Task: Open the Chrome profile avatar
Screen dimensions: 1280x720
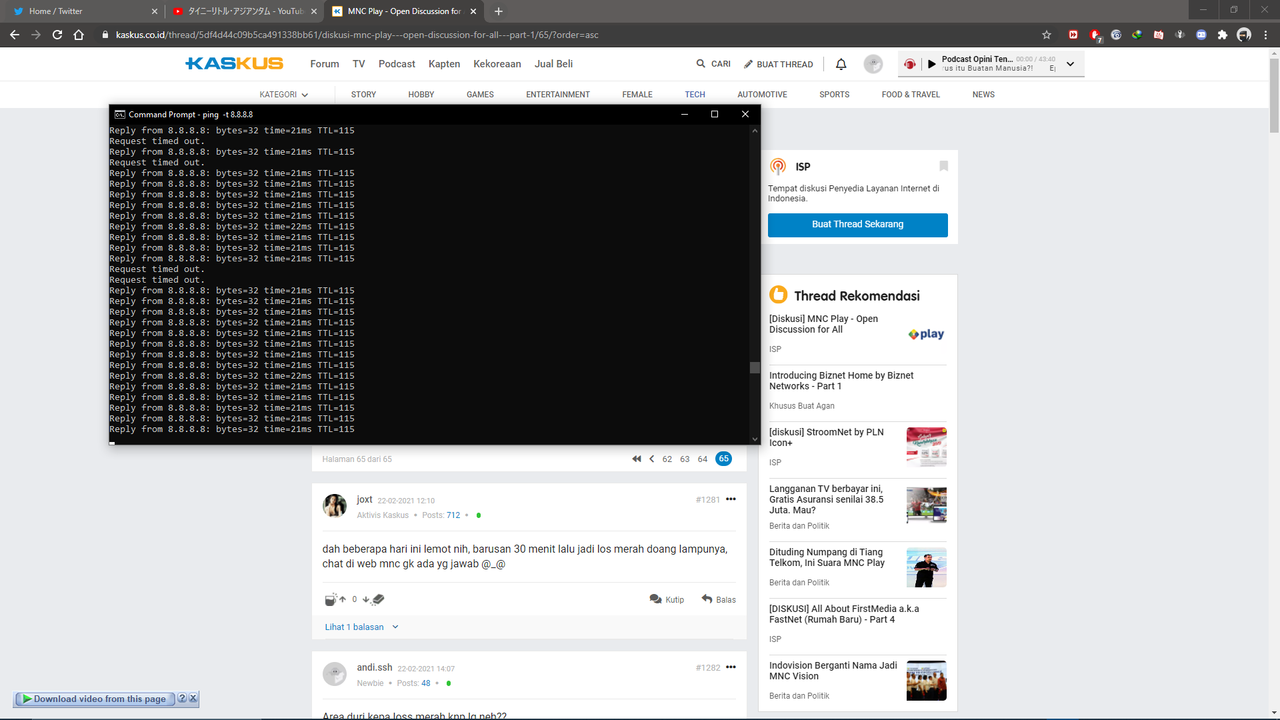Action: 1244,34
